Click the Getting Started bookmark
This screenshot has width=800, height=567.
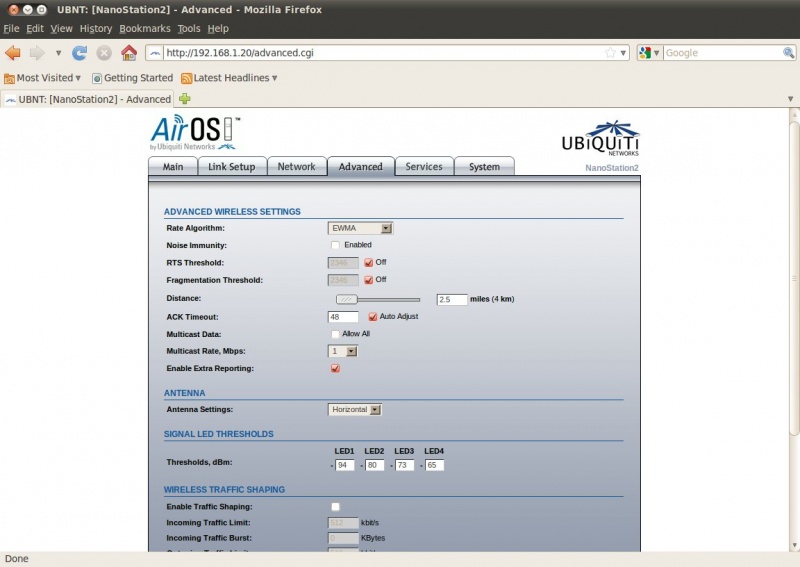pos(132,78)
